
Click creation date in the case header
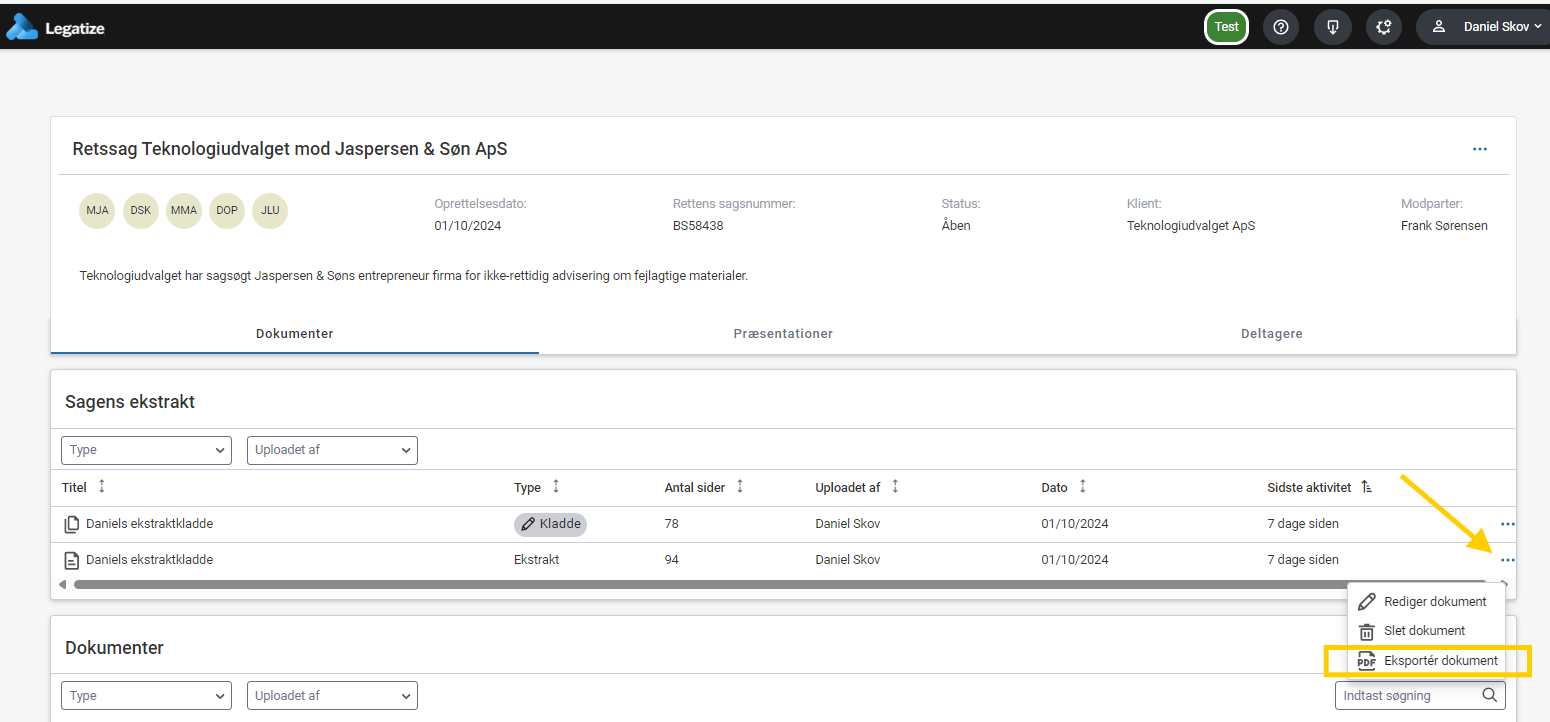pos(468,226)
